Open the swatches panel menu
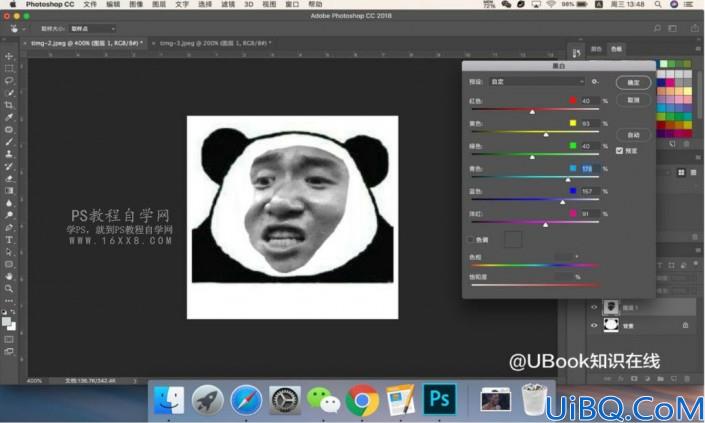This screenshot has height=423, width=705. coord(698,49)
